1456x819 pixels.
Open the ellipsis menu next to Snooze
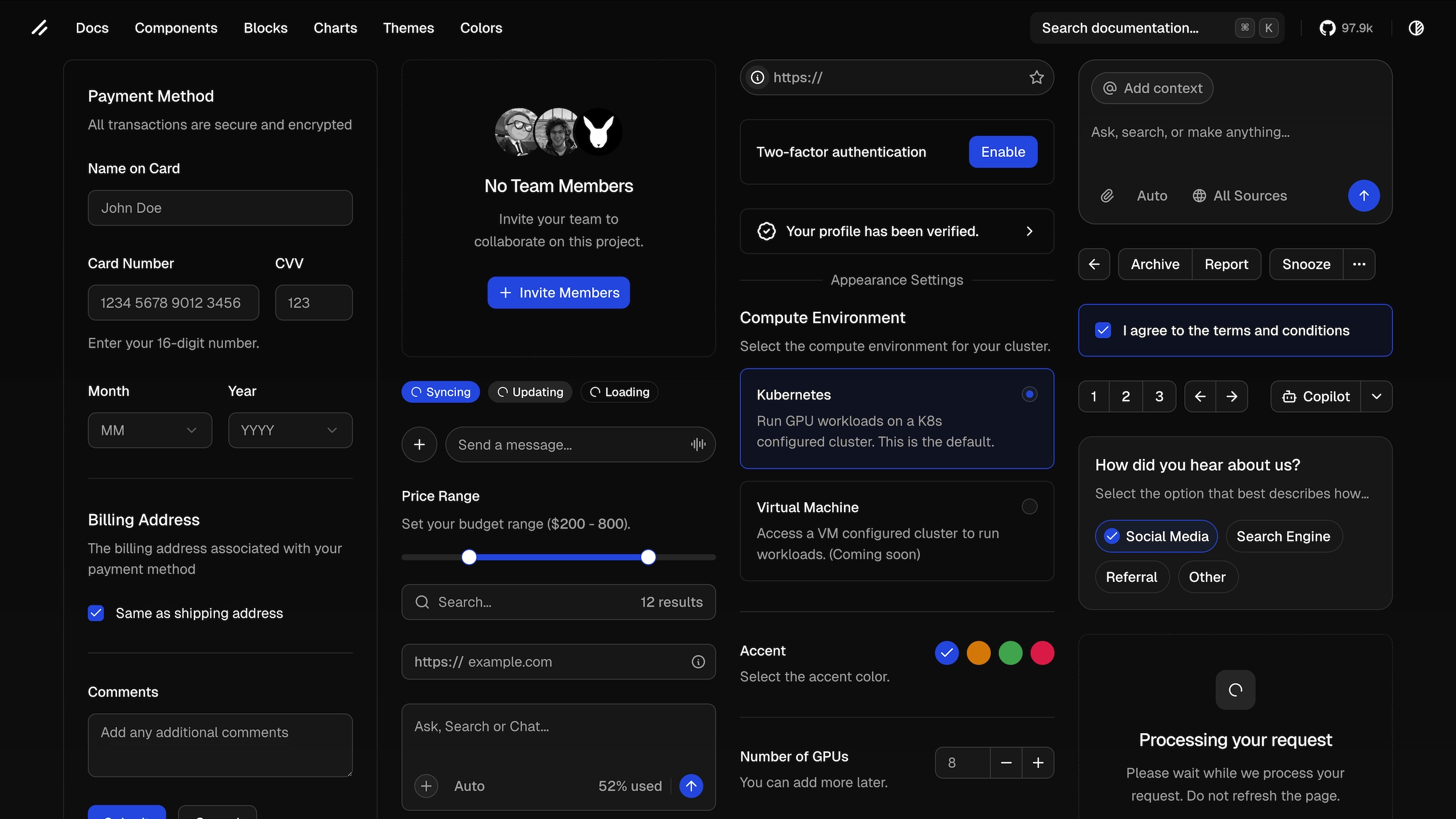(x=1359, y=264)
